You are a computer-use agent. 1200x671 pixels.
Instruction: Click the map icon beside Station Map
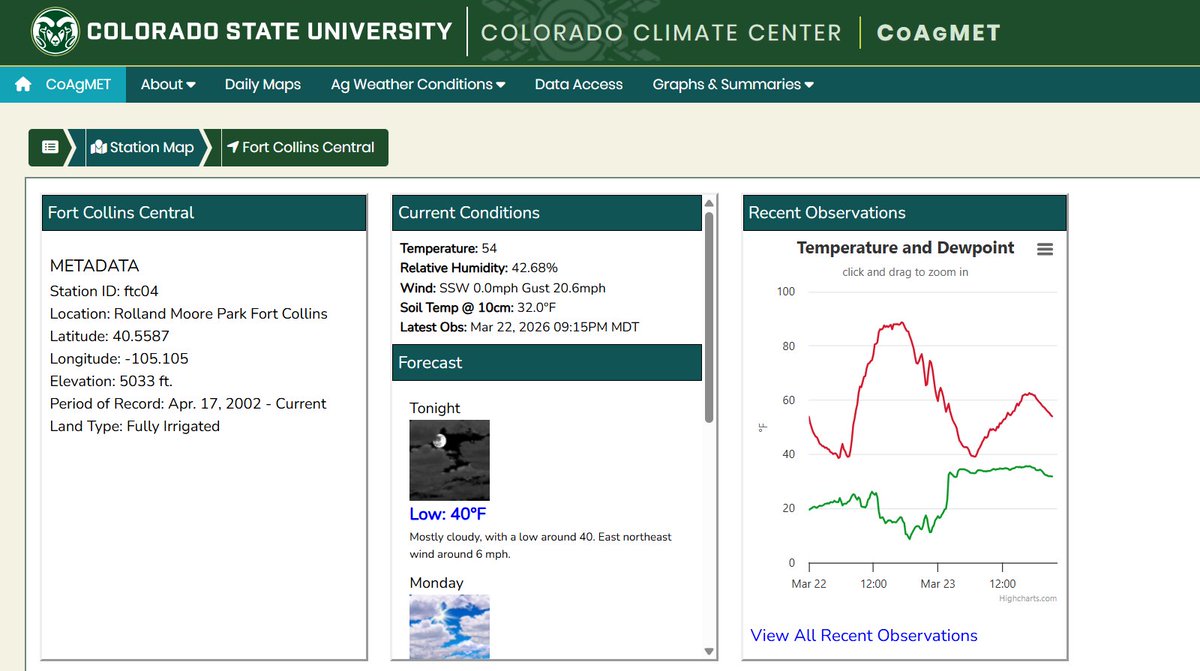pos(98,147)
